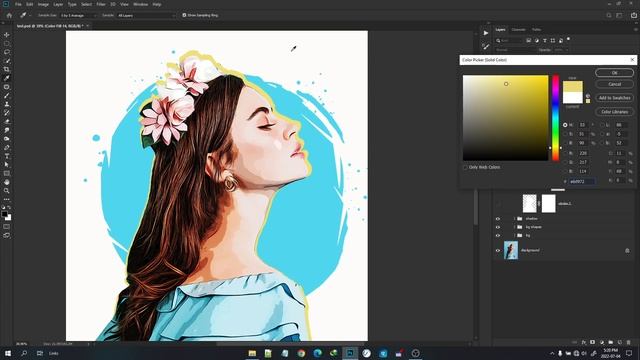Image resolution: width=640 pixels, height=360 pixels.
Task: Hide the bg shapes group layer
Action: point(498,227)
